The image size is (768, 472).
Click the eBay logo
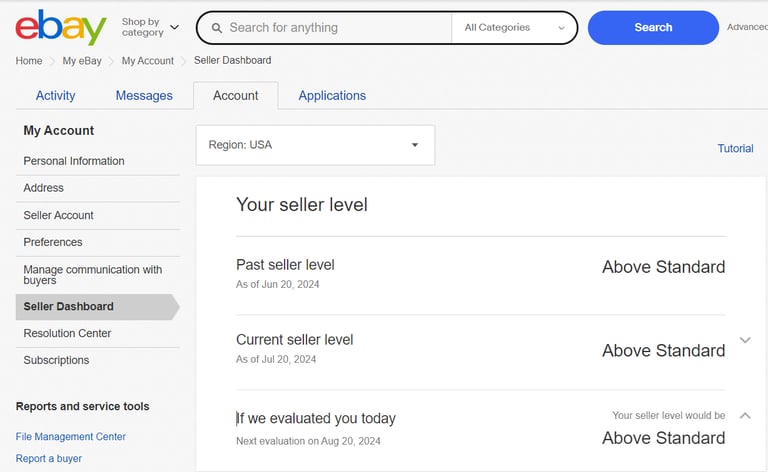[x=60, y=28]
